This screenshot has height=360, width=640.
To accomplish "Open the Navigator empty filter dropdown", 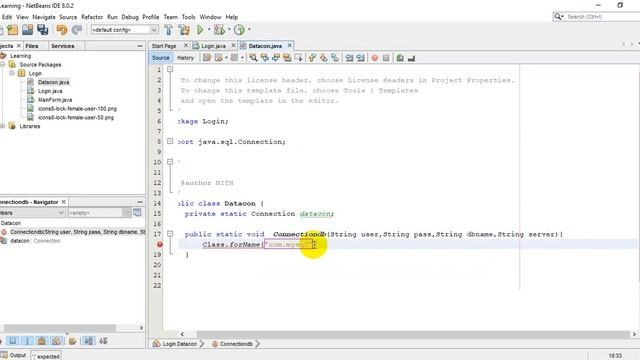I will click(x=126, y=213).
